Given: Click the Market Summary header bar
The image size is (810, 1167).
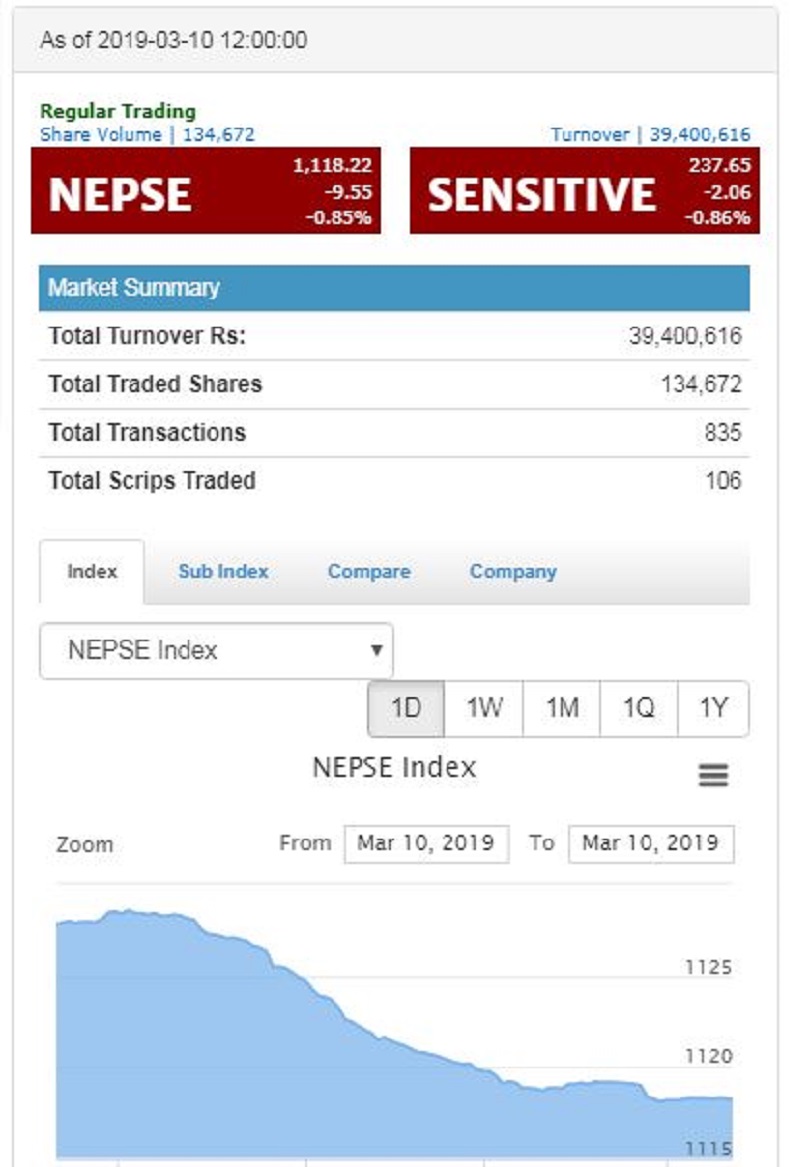Looking at the screenshot, I should point(394,288).
